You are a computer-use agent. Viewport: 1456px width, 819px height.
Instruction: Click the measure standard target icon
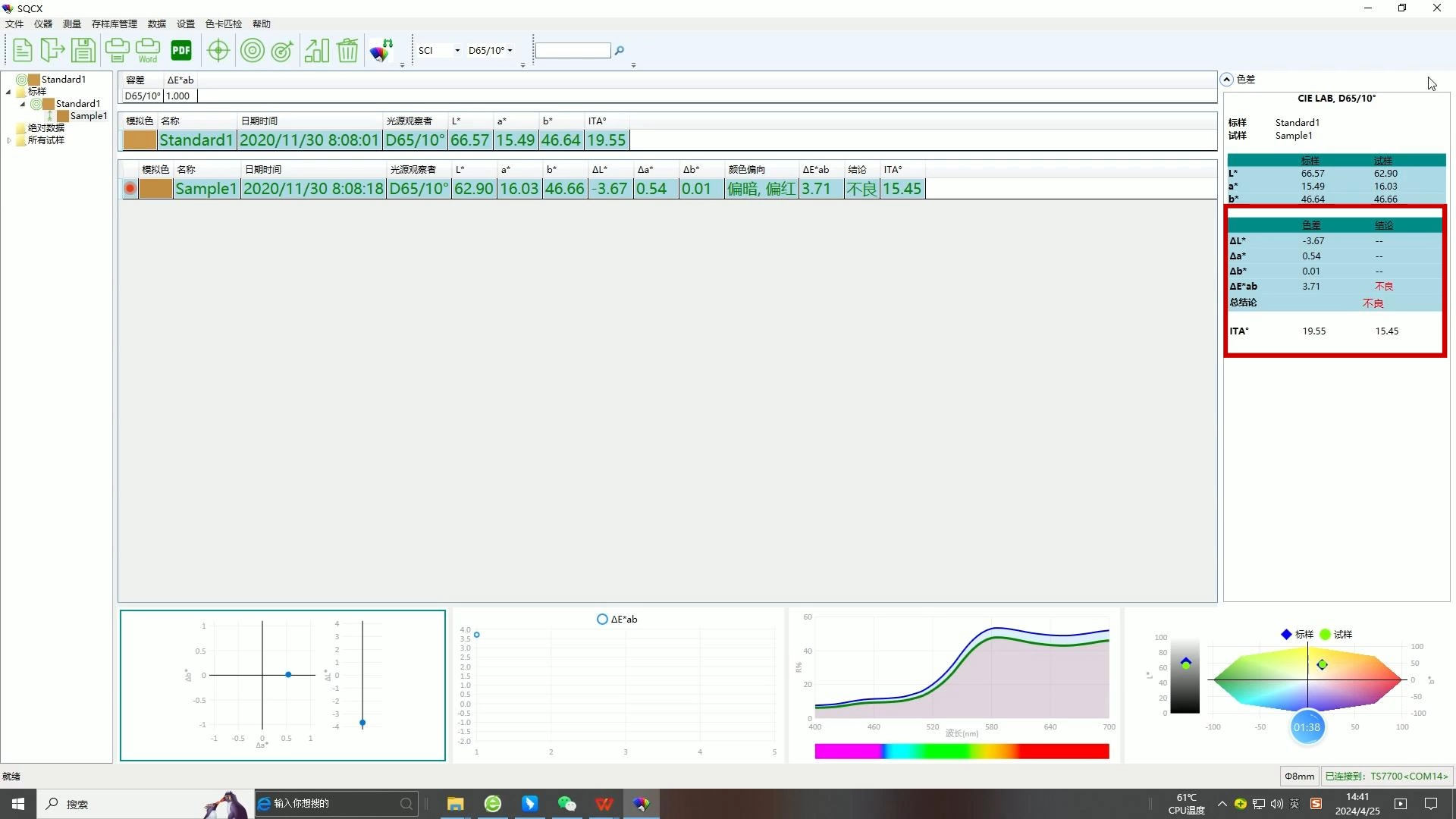pyautogui.click(x=252, y=51)
